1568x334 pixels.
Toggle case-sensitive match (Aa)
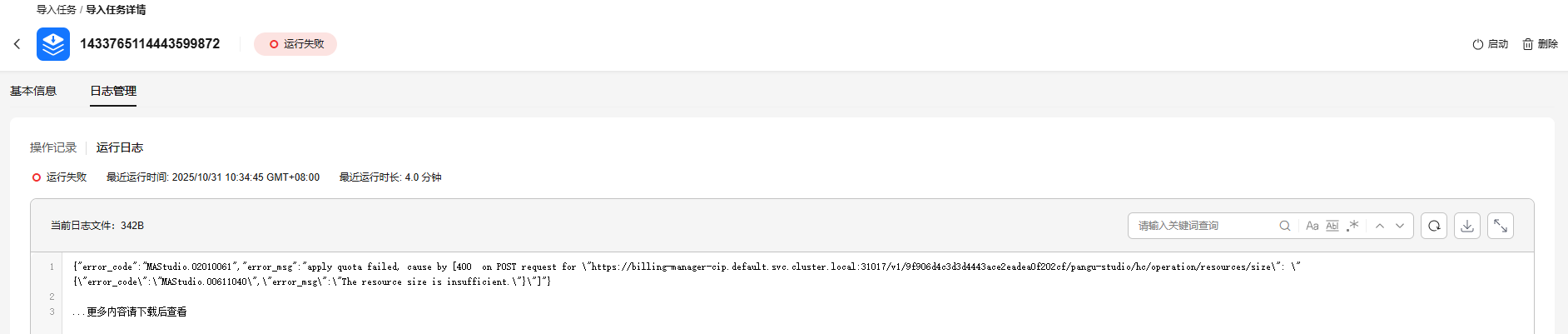(x=1312, y=226)
